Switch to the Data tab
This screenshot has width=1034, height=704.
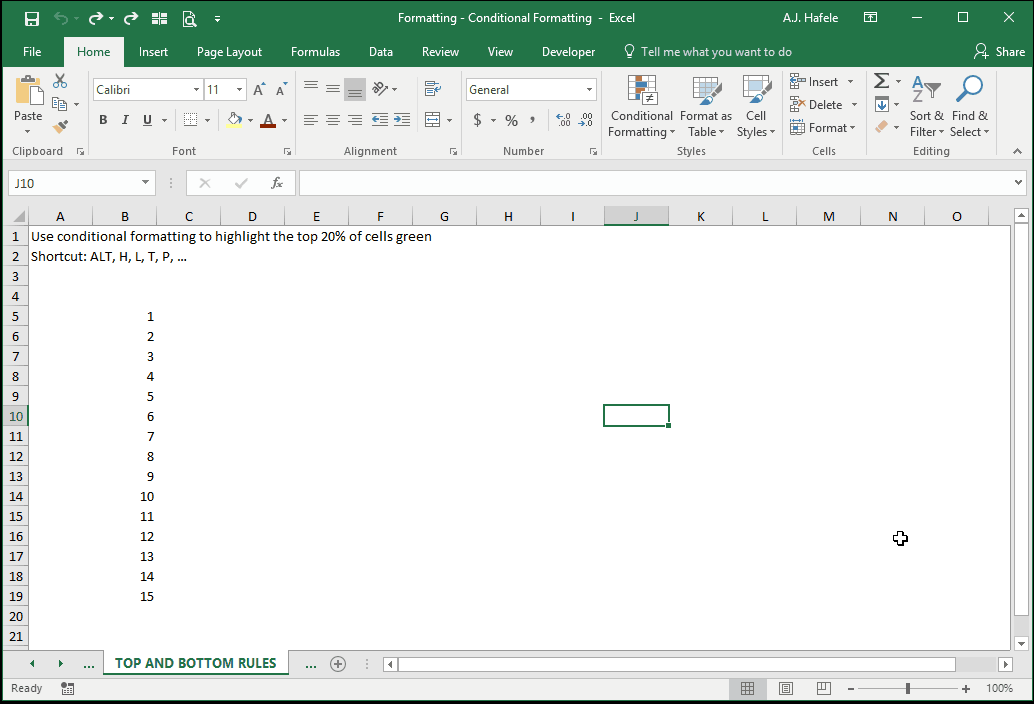pyautogui.click(x=380, y=51)
